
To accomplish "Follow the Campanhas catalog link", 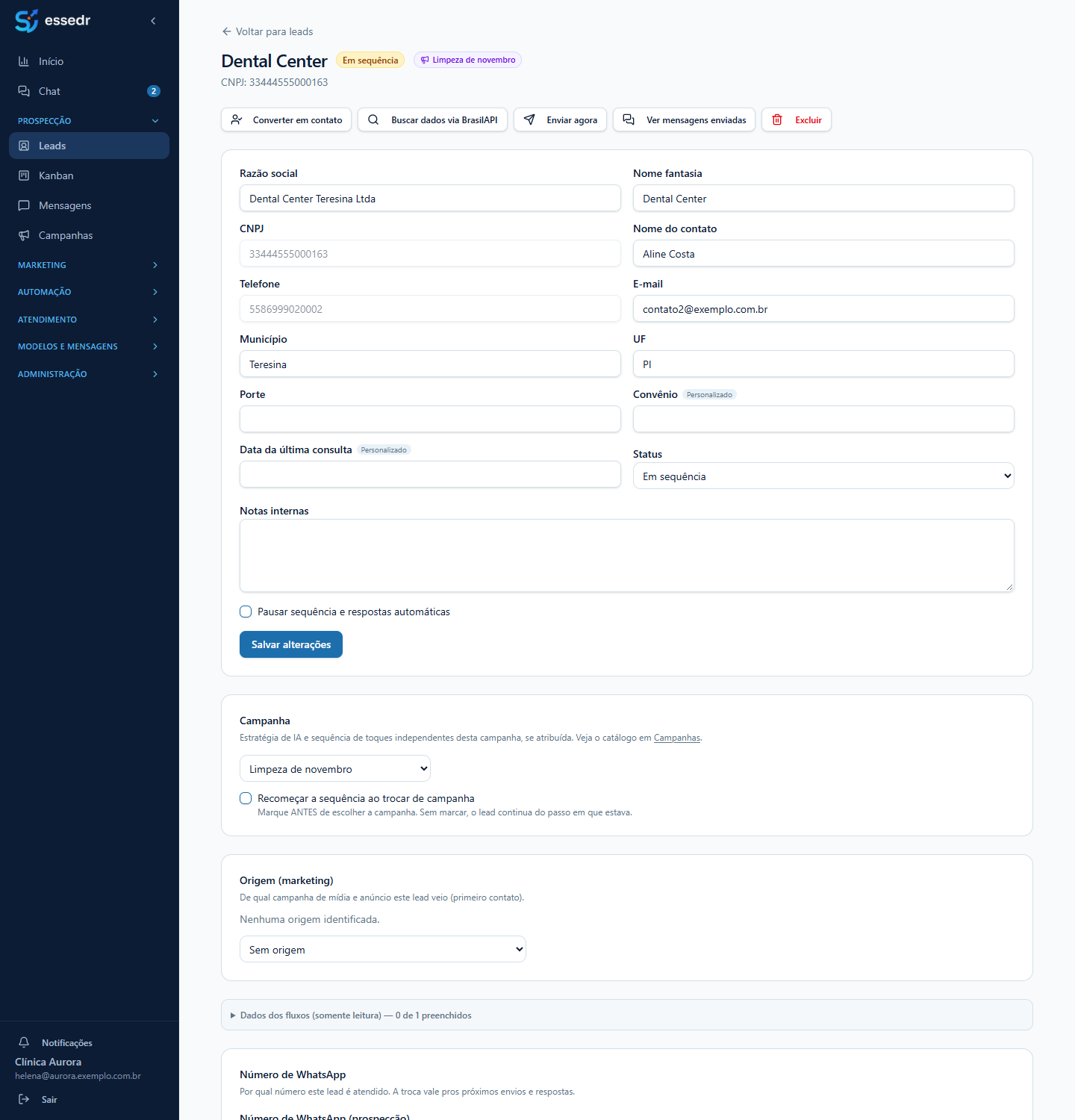I will (x=677, y=738).
